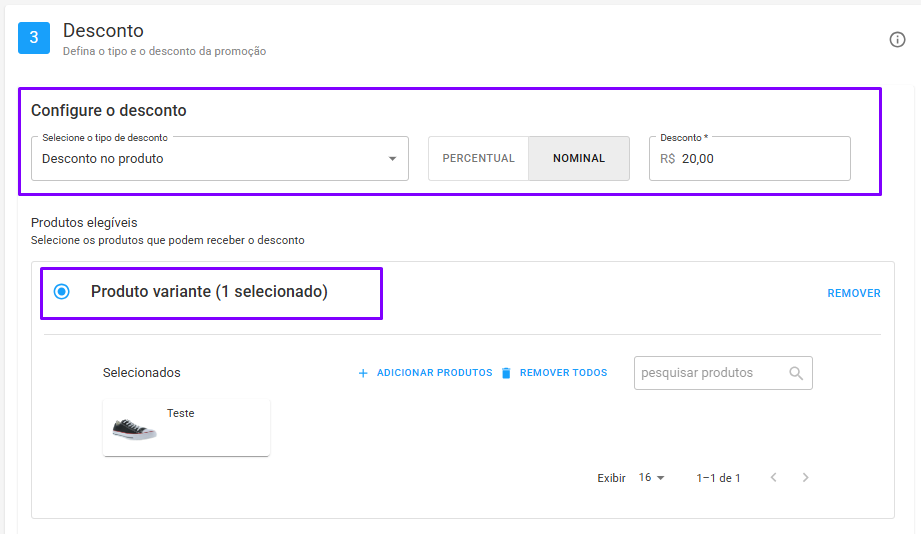Focus the pesquisar produtos search field
This screenshot has height=534, width=921.
click(x=723, y=373)
